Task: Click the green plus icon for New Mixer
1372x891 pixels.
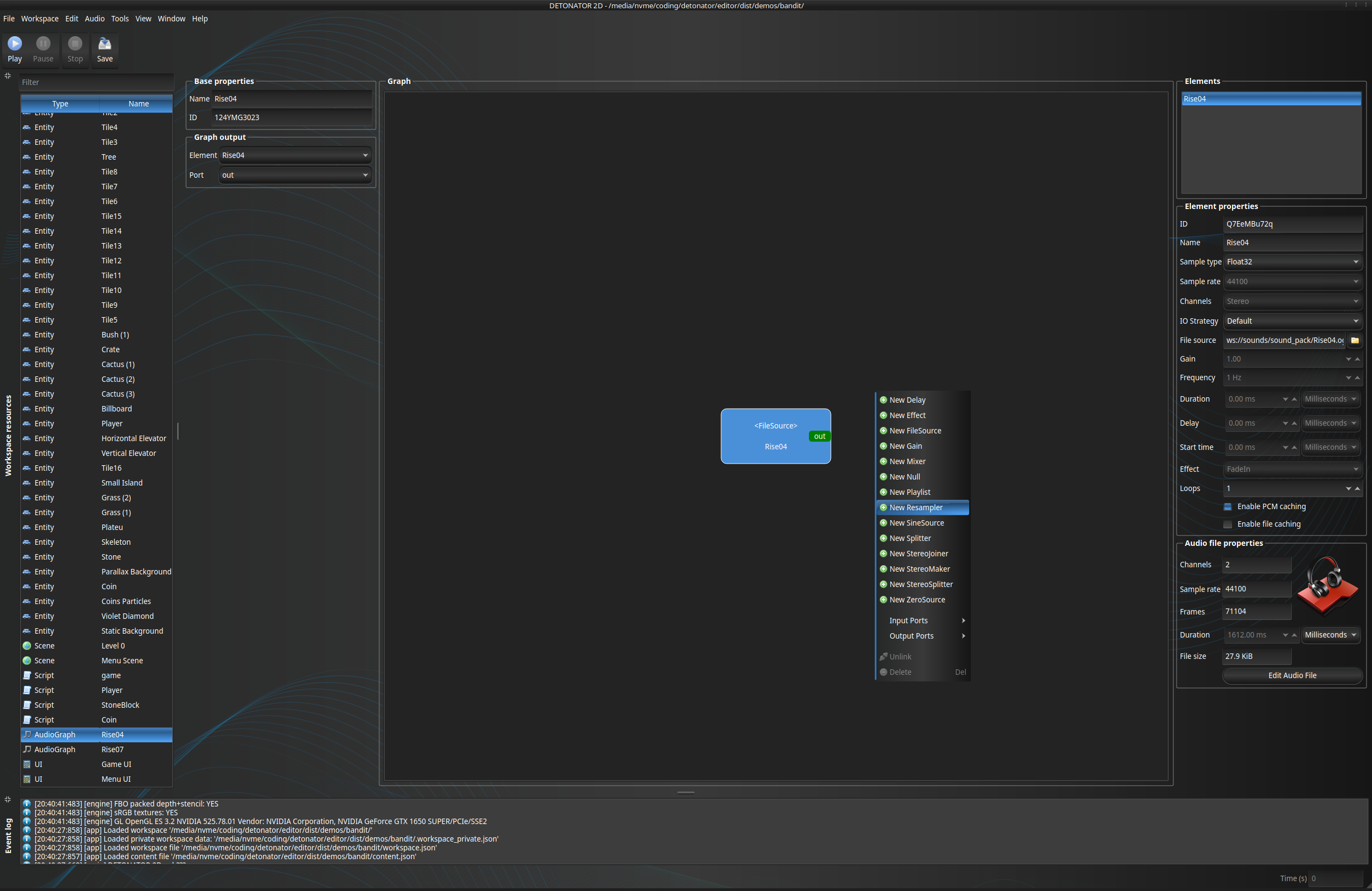Action: coord(883,461)
